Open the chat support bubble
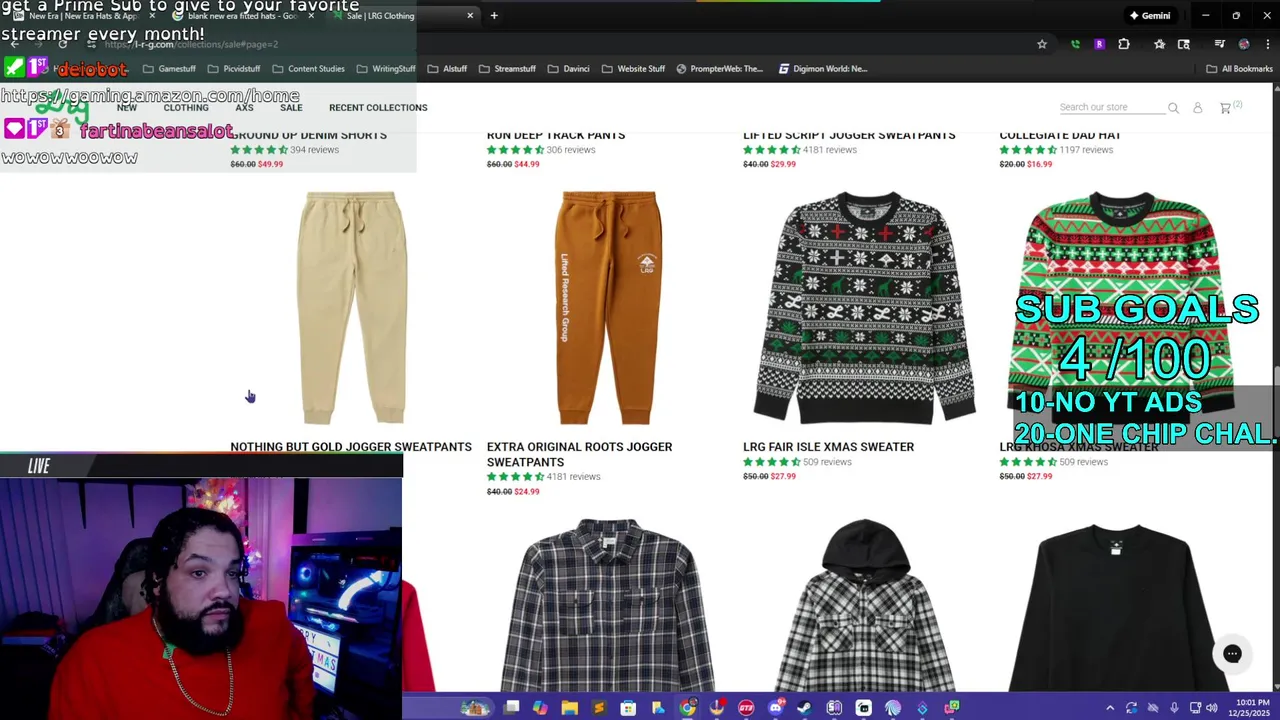This screenshot has height=720, width=1280. tap(1232, 654)
